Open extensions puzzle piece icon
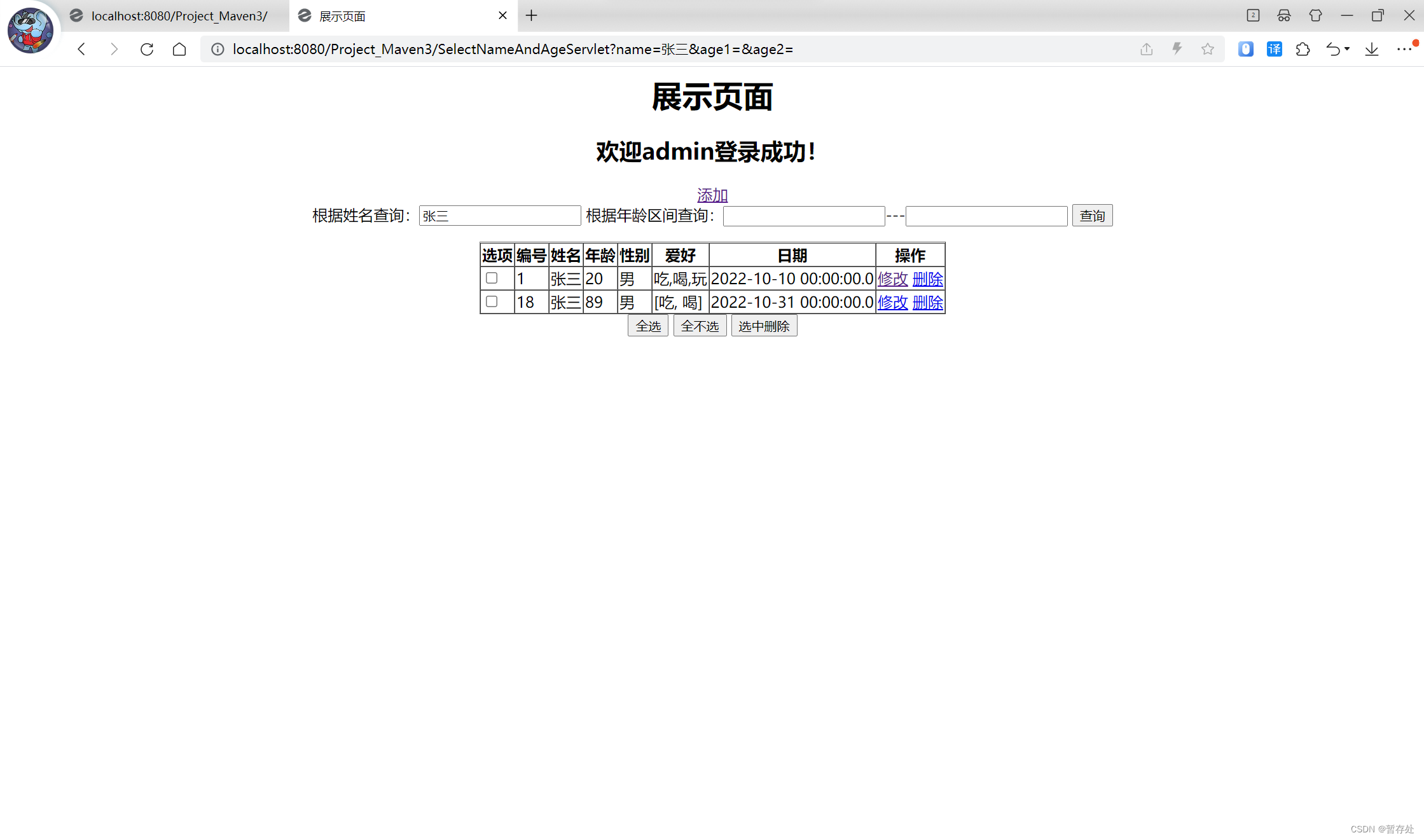This screenshot has height=840, width=1424. (x=1303, y=49)
